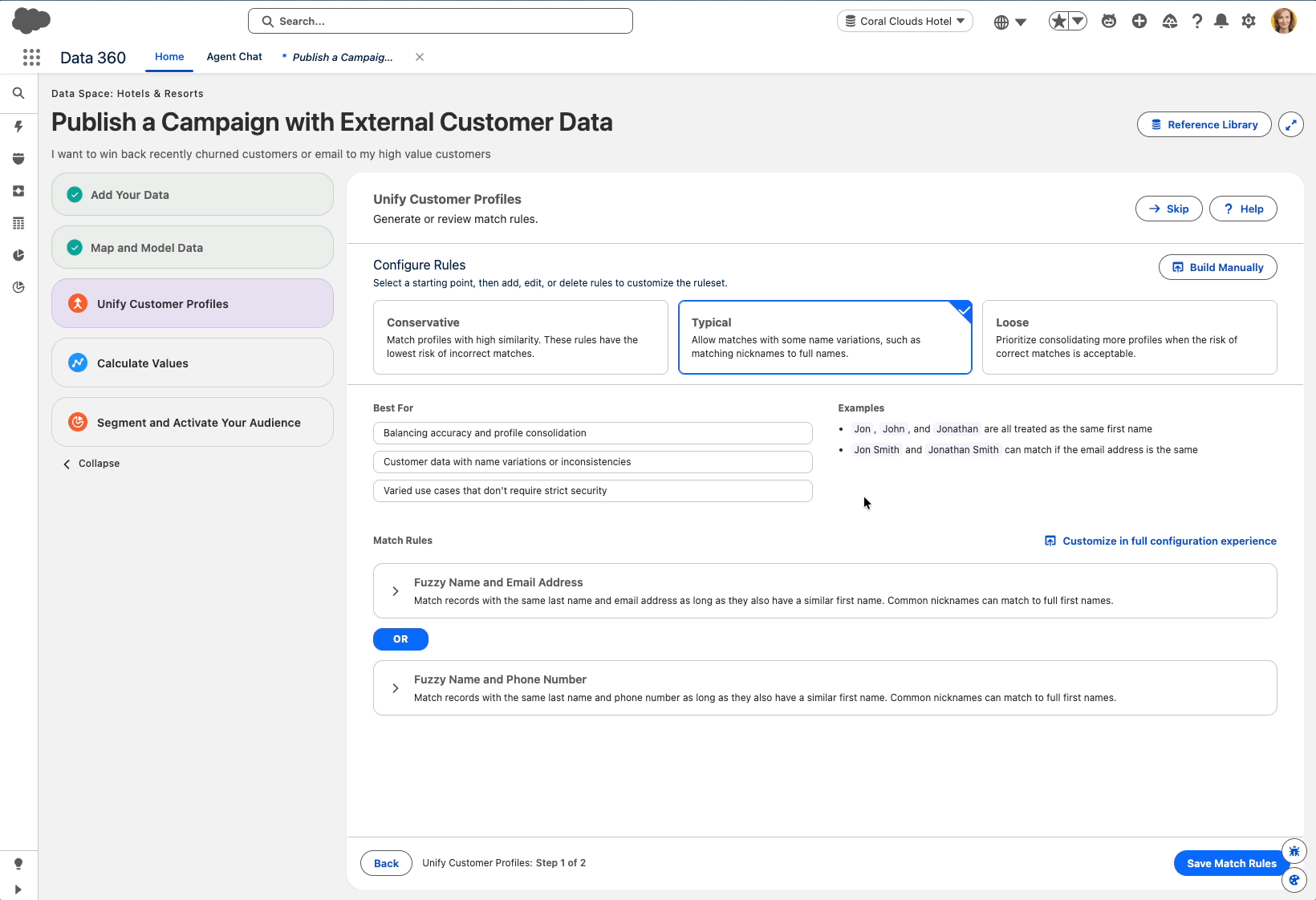Click Save Match Rules
Image resolution: width=1316 pixels, height=900 pixels.
tap(1232, 863)
